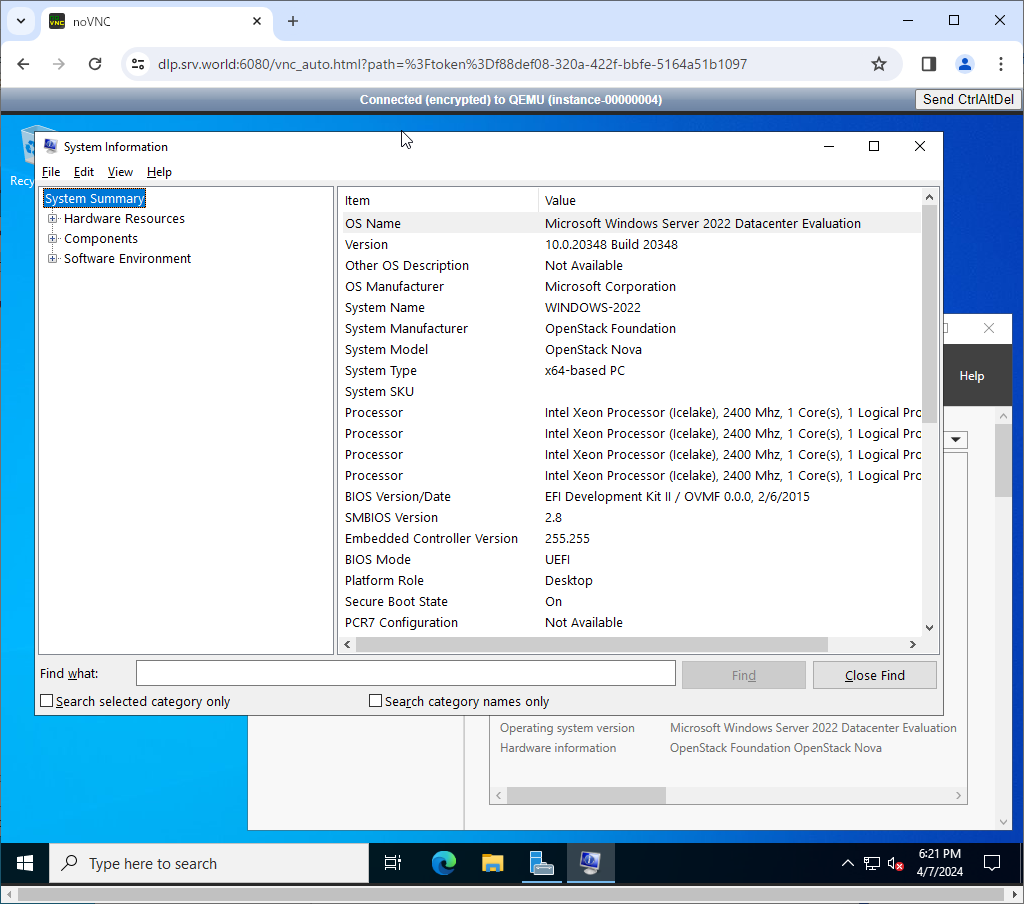Expand the Software Environment node
The height and width of the screenshot is (904, 1024).
[52, 259]
